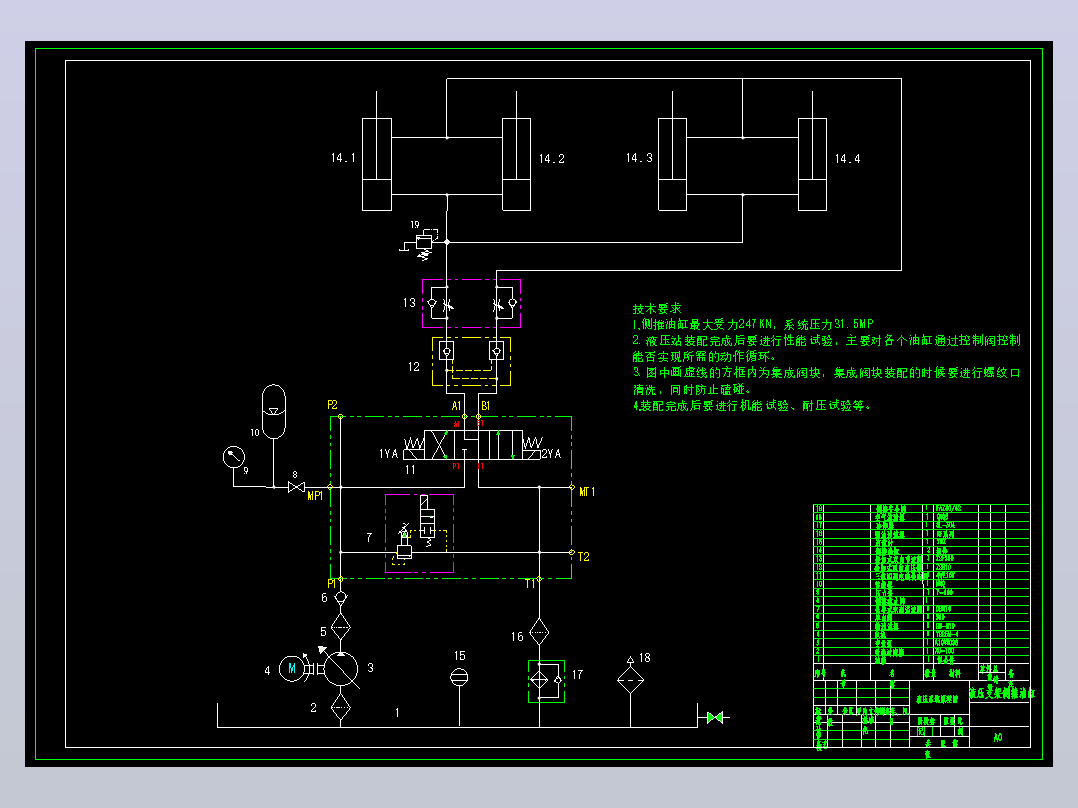This screenshot has height=808, width=1078.
Task: Click the accumulator symbol labeled 10
Action: click(274, 411)
